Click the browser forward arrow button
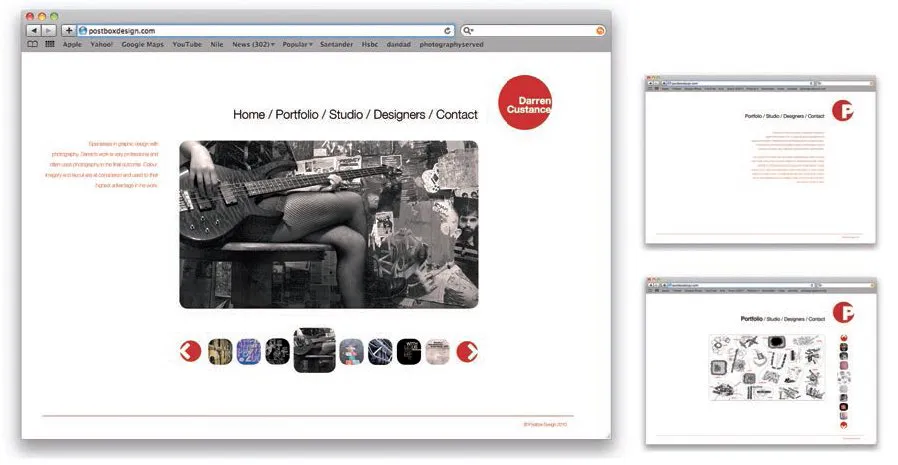Screen dimensions: 898x465 (x=49, y=31)
